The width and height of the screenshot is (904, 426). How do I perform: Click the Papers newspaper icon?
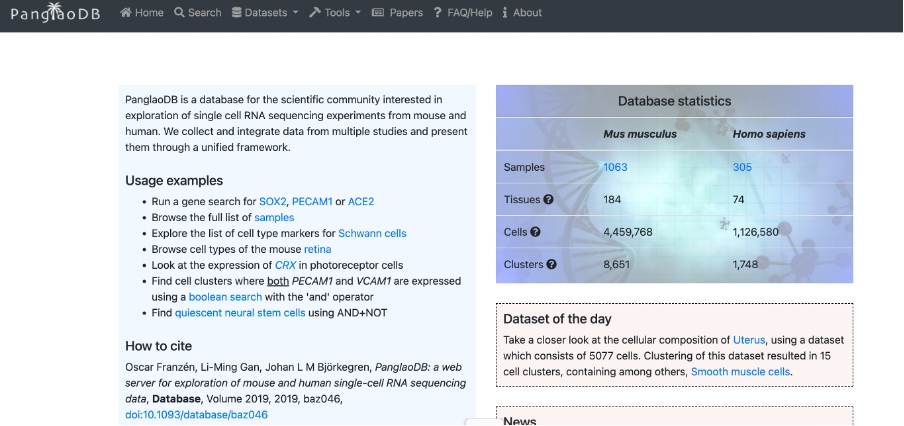(378, 12)
